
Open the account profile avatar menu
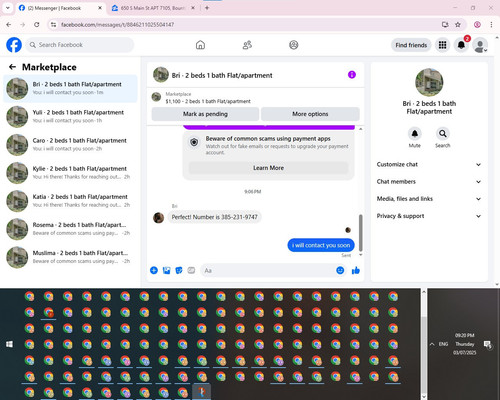click(480, 45)
